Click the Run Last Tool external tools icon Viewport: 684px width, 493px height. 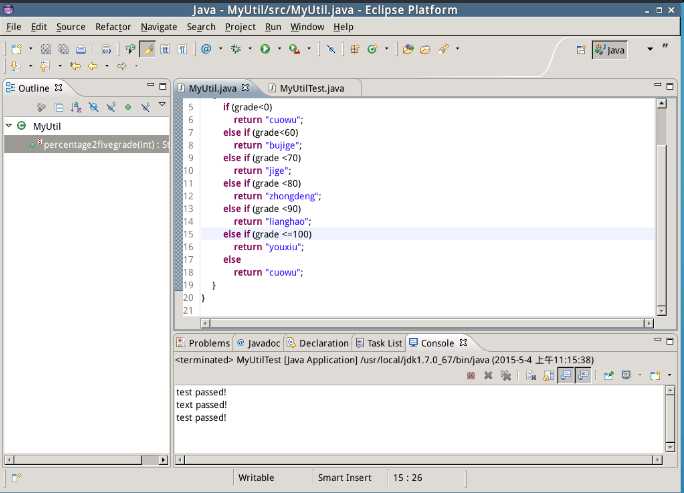294,49
